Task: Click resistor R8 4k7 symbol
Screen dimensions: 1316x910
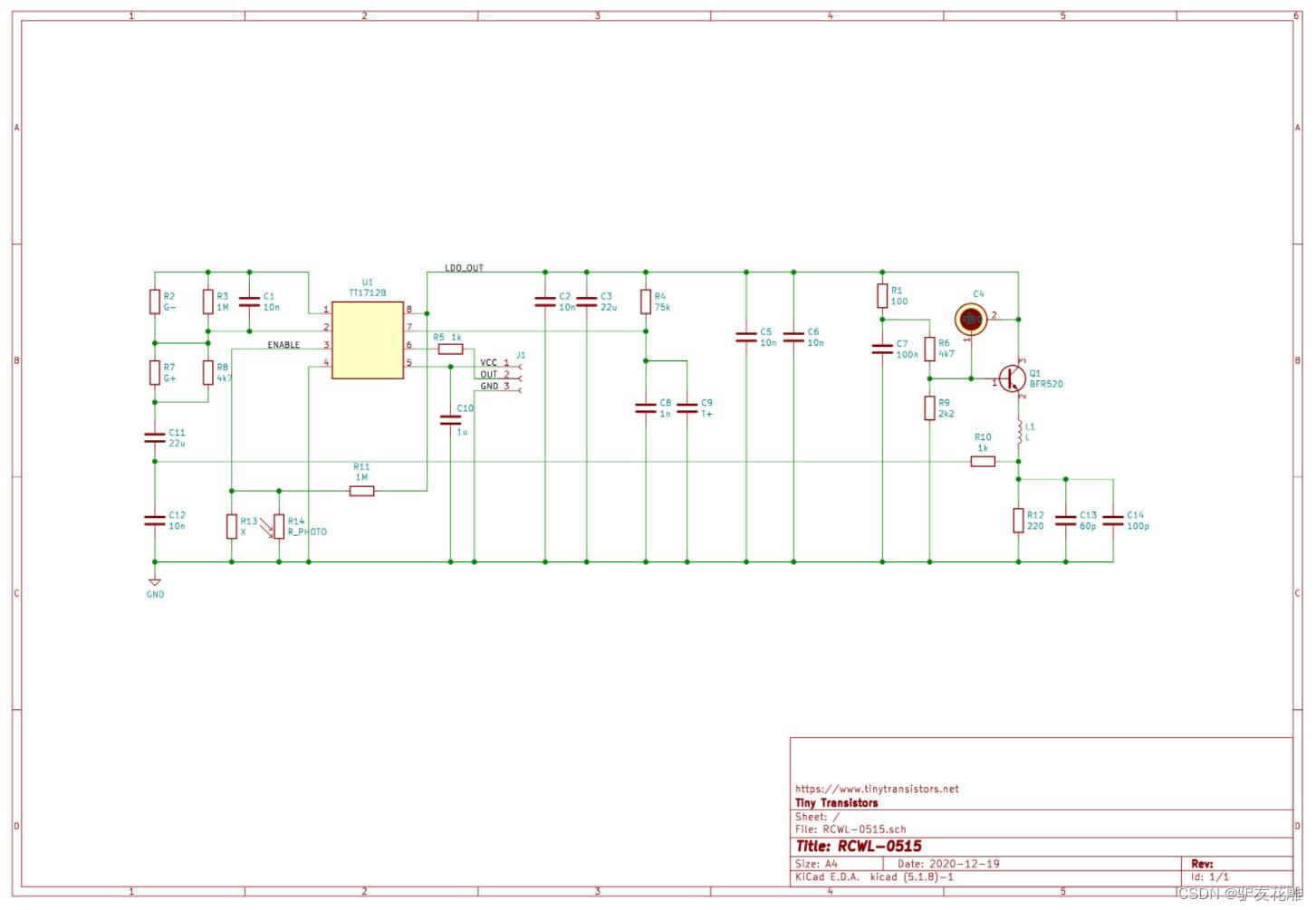Action: point(208,372)
